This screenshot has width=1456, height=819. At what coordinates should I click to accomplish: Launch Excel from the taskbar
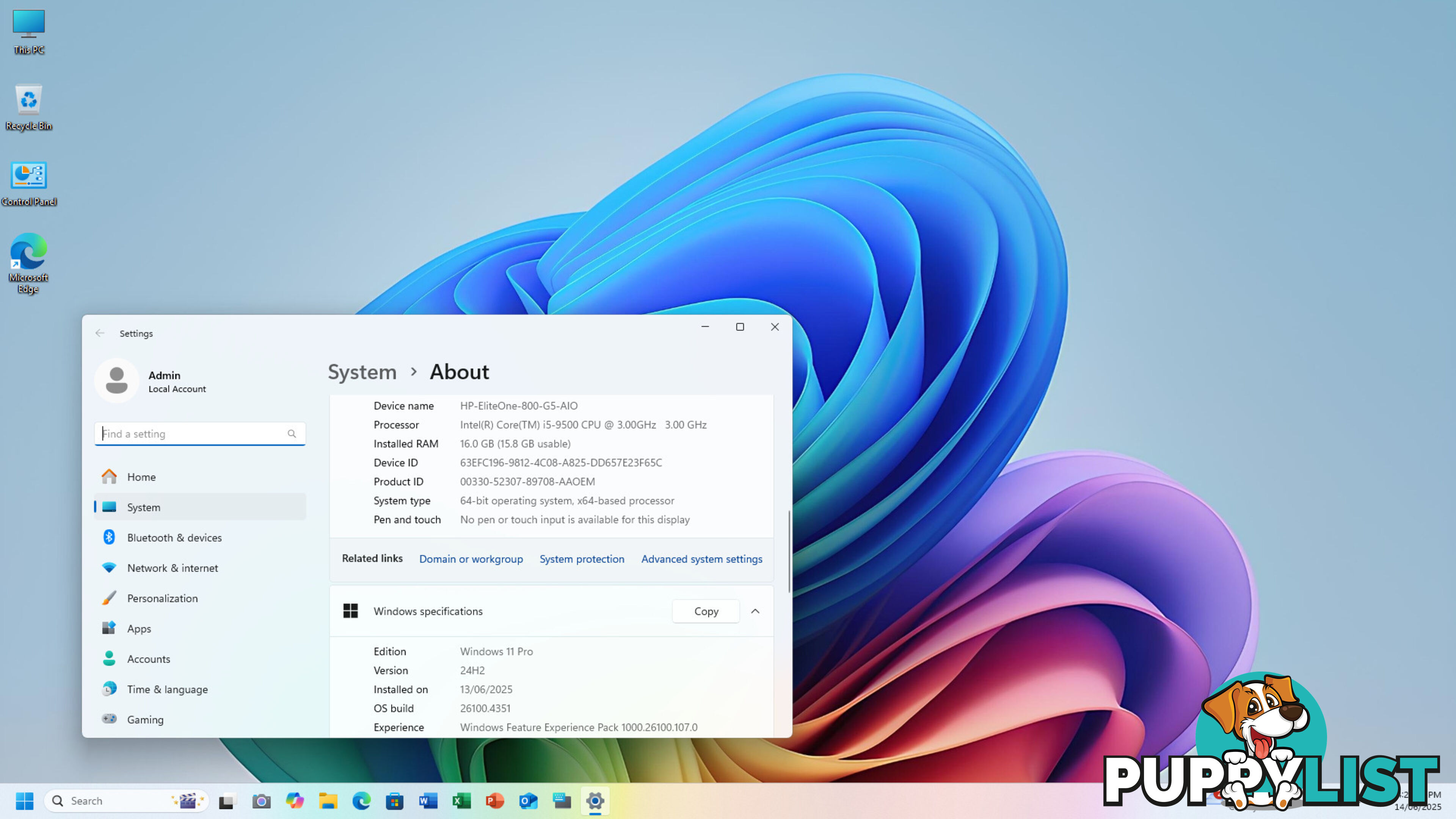[461, 801]
